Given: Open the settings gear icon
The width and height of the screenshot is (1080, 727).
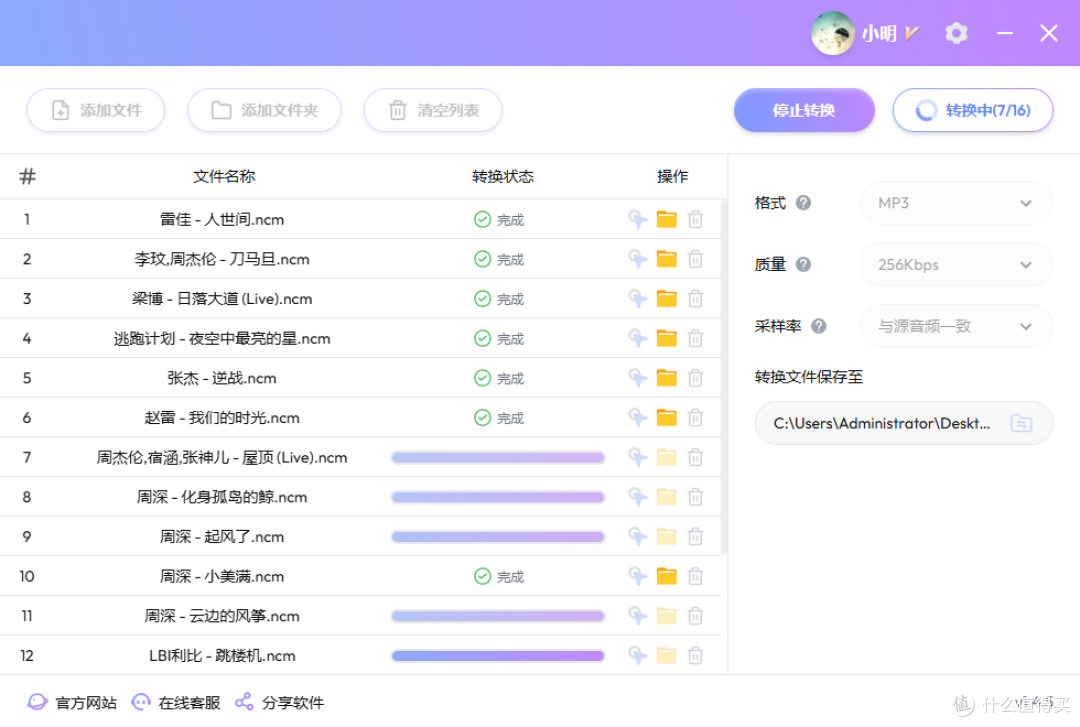Looking at the screenshot, I should coord(956,33).
